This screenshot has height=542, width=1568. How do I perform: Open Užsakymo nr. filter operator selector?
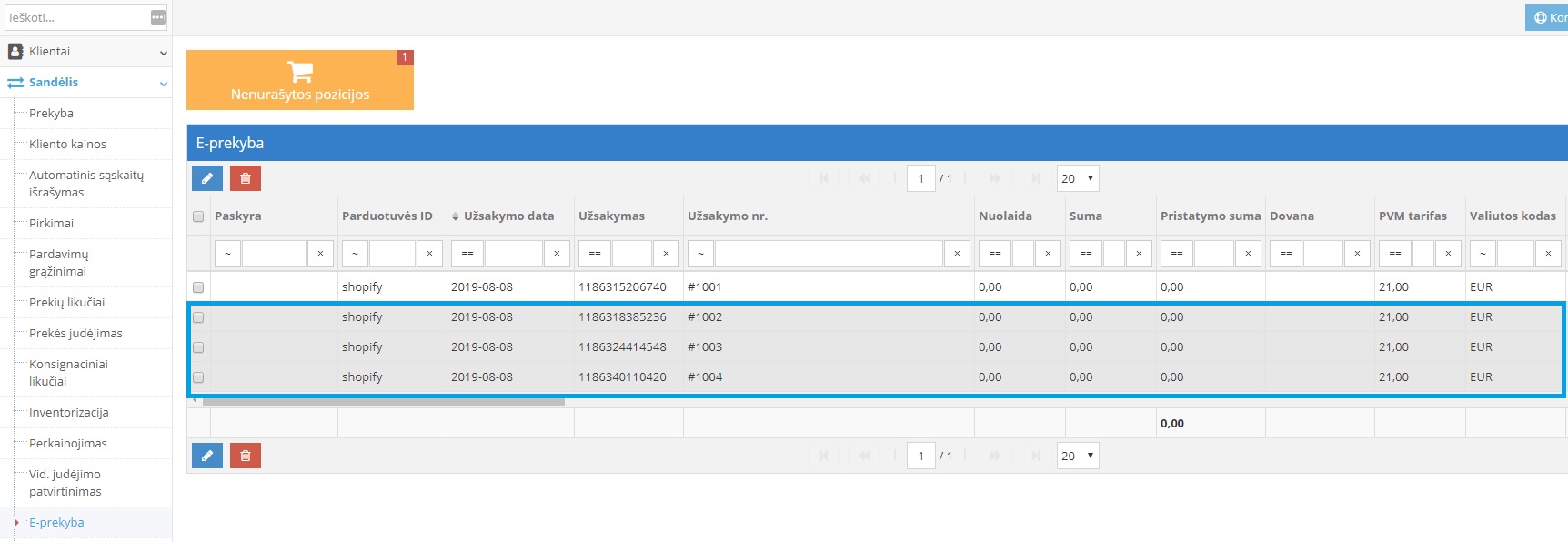(700, 254)
